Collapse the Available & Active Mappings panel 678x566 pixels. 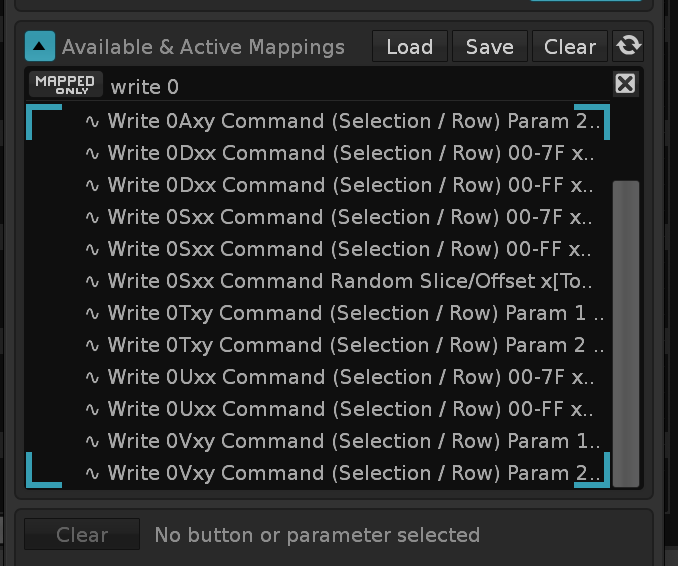click(40, 46)
